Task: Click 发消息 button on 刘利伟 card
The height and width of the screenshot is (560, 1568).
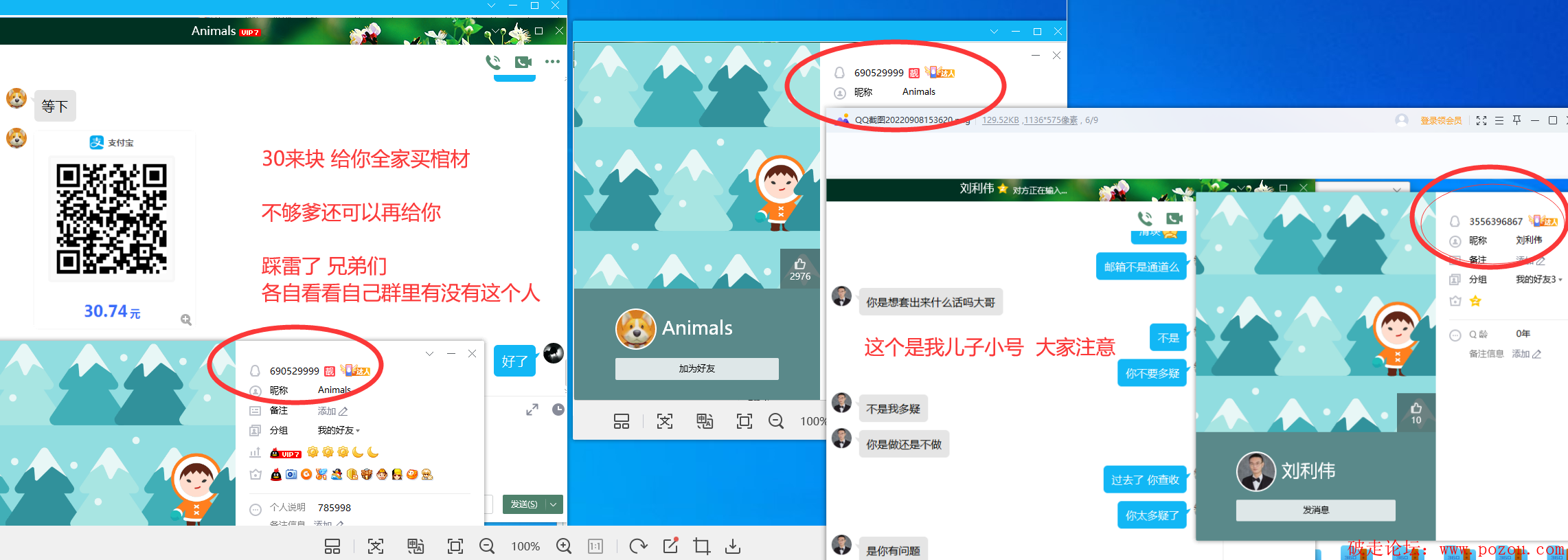Action: pyautogui.click(x=1316, y=511)
